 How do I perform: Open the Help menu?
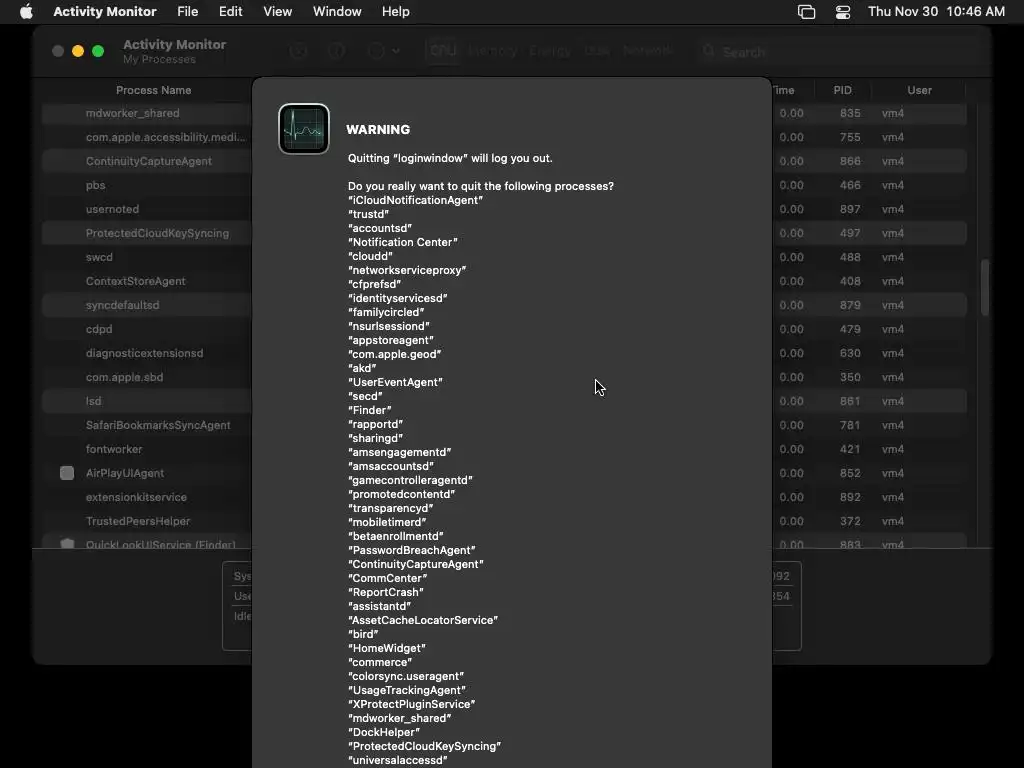coord(395,11)
